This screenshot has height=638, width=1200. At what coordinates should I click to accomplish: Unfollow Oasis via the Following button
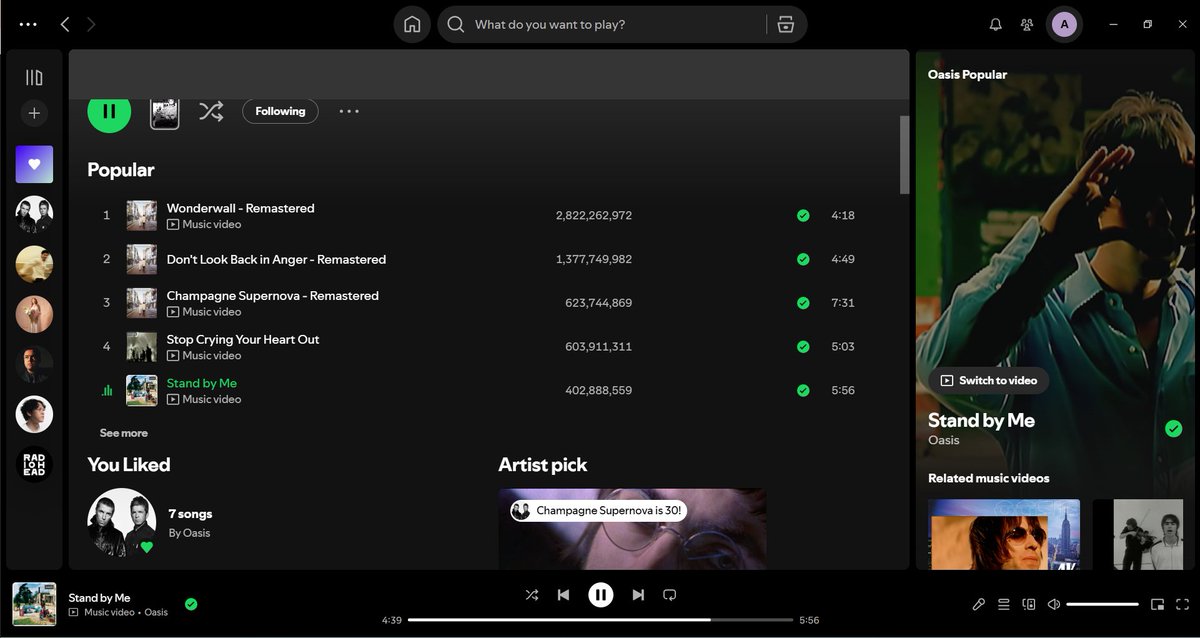(x=280, y=111)
